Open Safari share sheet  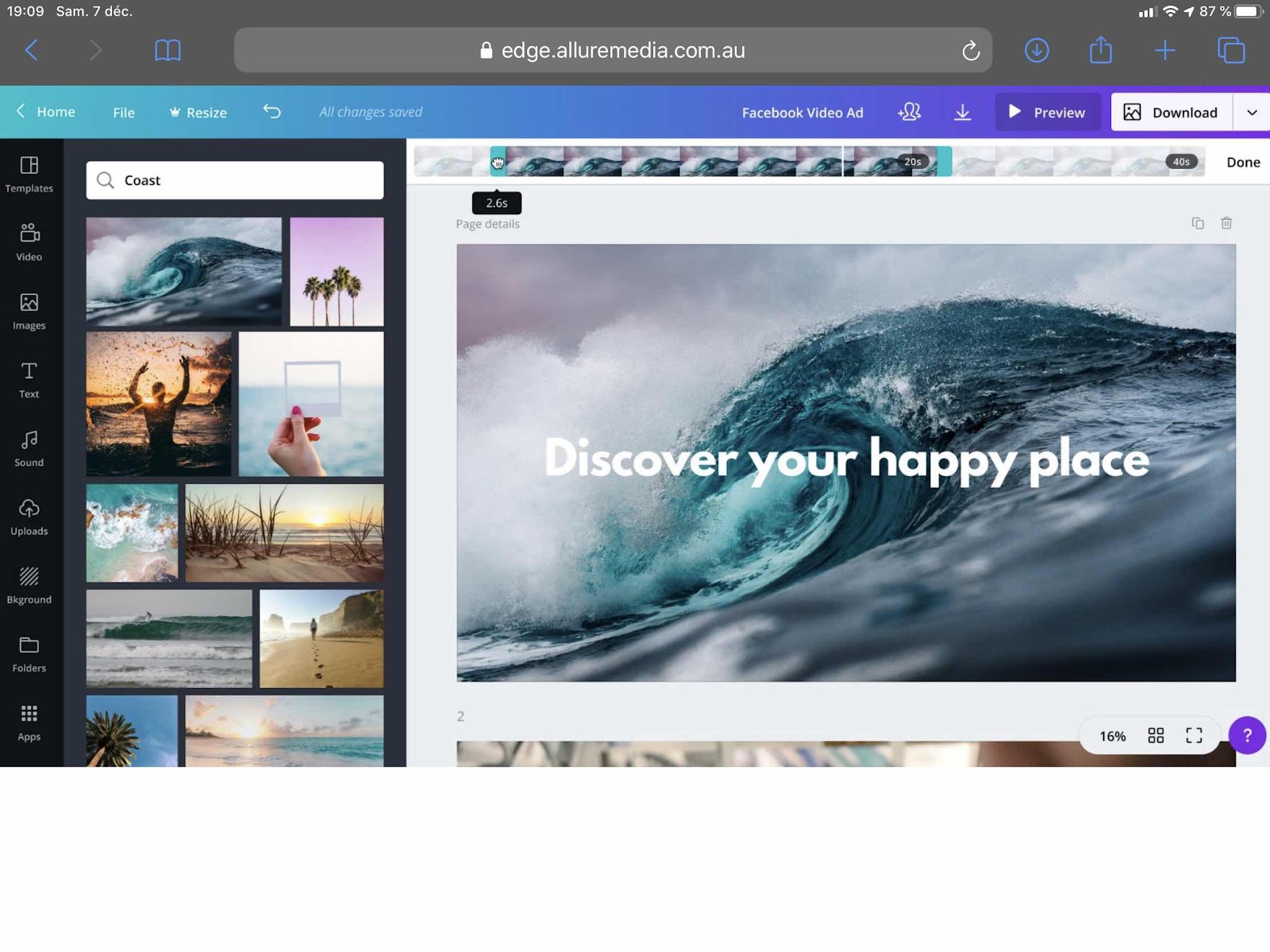tap(1101, 49)
